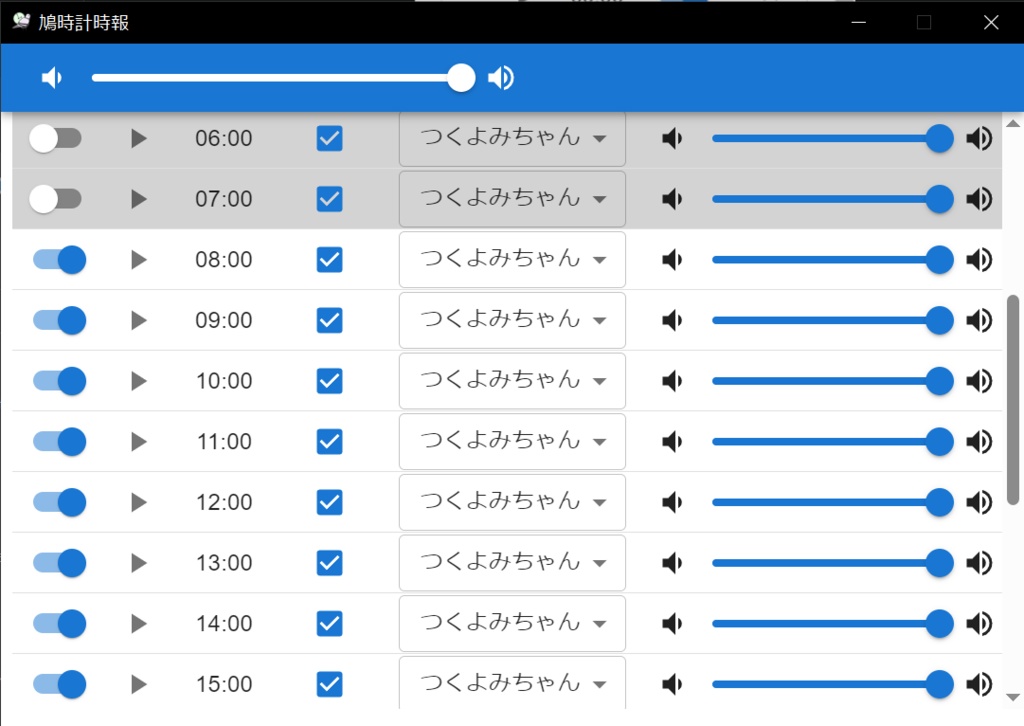Image resolution: width=1024 pixels, height=726 pixels.
Task: Switch off the 15:00 chime
Action: tap(59, 684)
